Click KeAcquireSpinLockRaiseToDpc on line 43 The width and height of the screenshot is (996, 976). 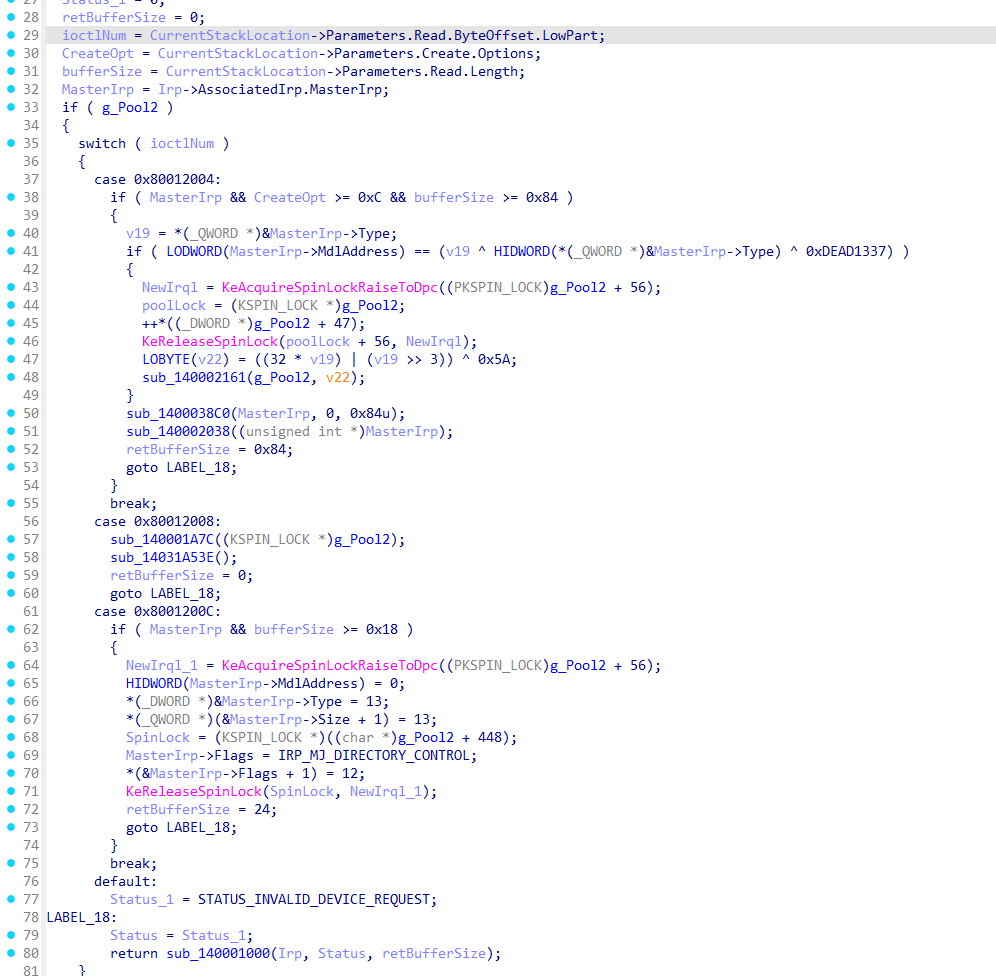330,288
